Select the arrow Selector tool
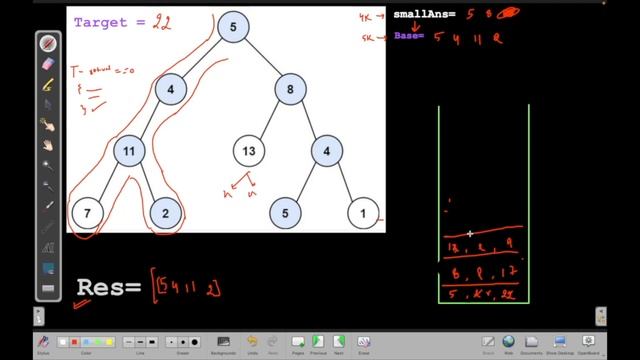This screenshot has height=360, width=640. (x=48, y=105)
